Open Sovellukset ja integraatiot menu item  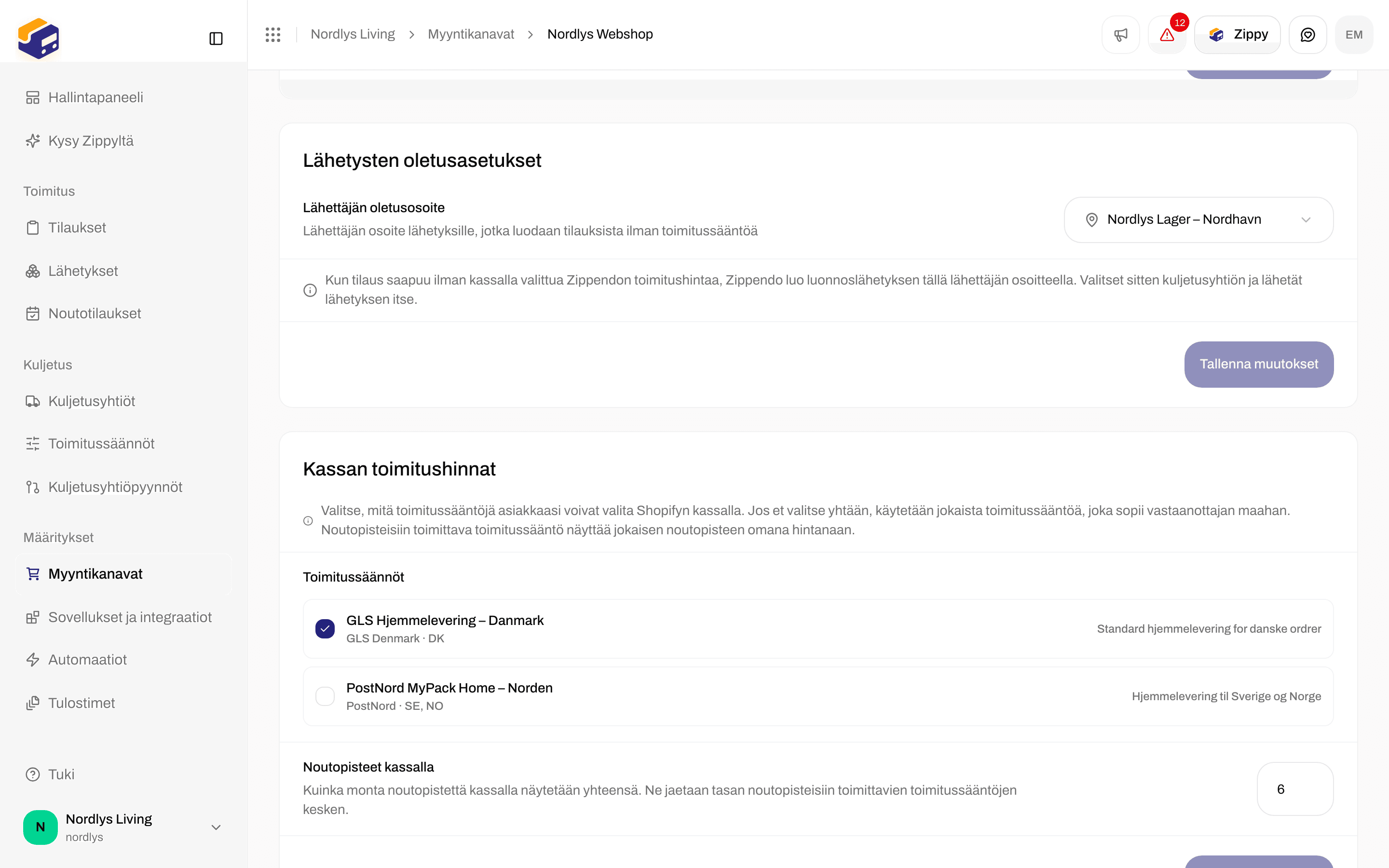123,617
